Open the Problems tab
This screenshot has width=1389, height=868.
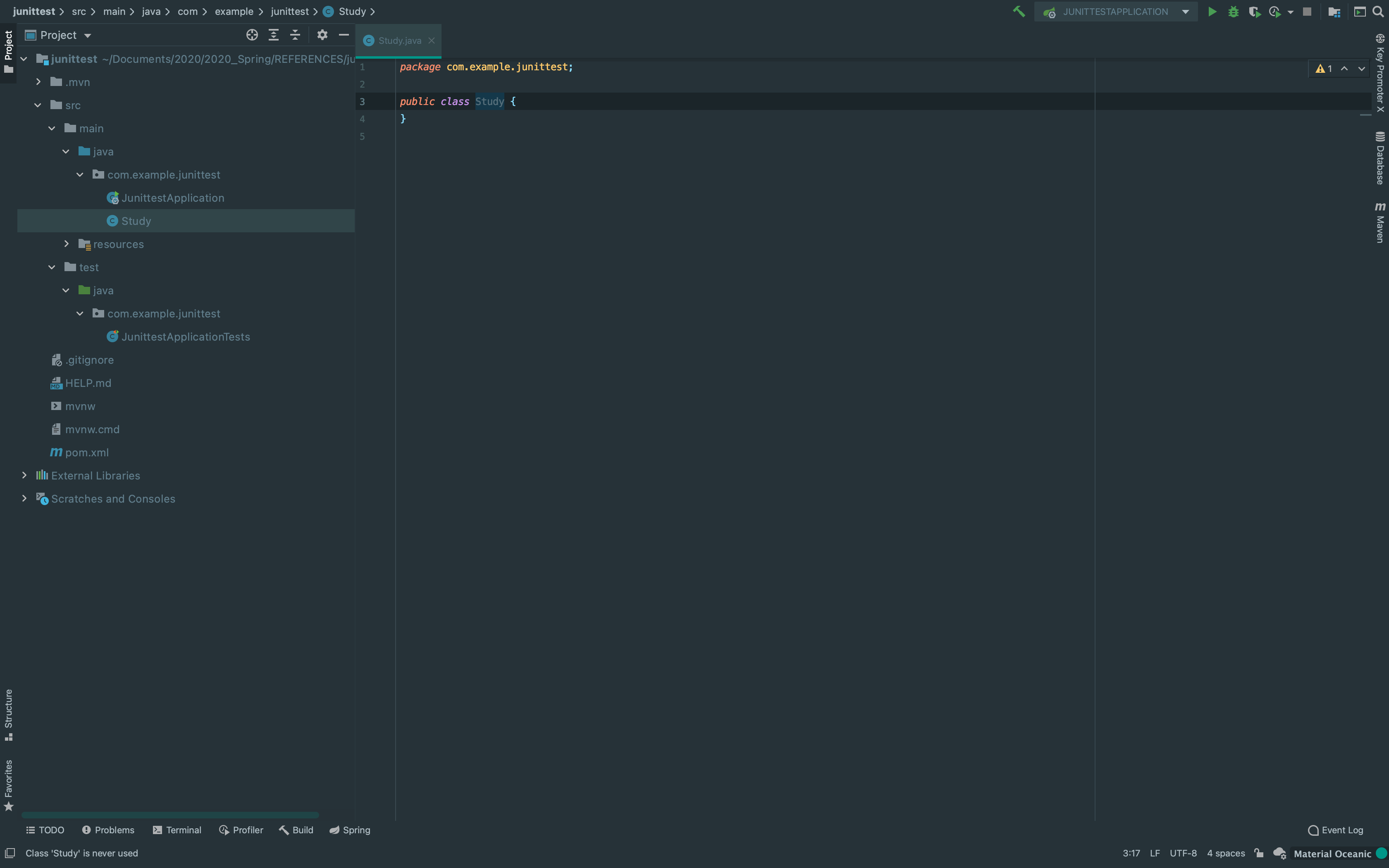[108, 830]
